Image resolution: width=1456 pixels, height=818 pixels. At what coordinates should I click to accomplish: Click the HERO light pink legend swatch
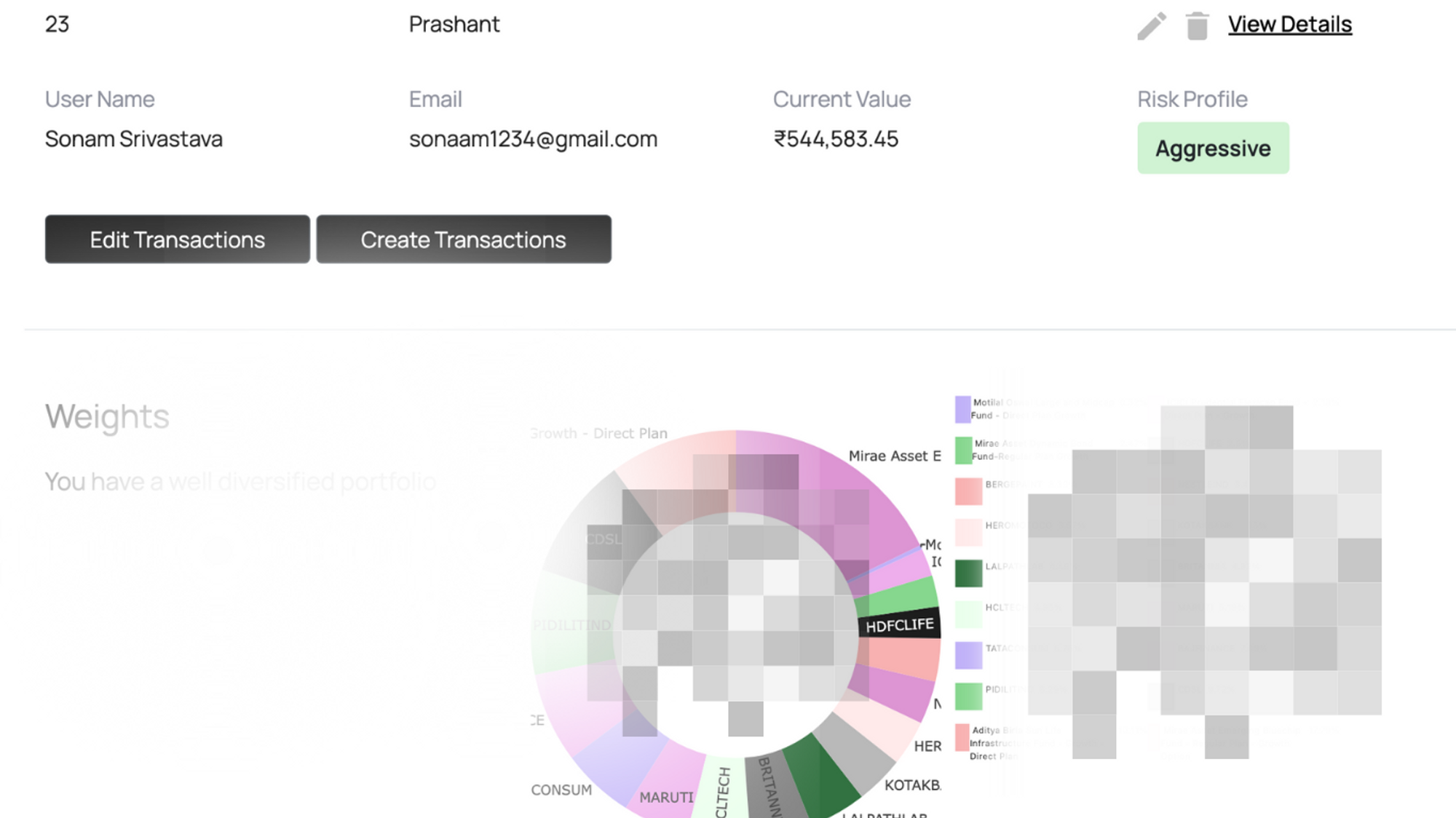tap(968, 533)
